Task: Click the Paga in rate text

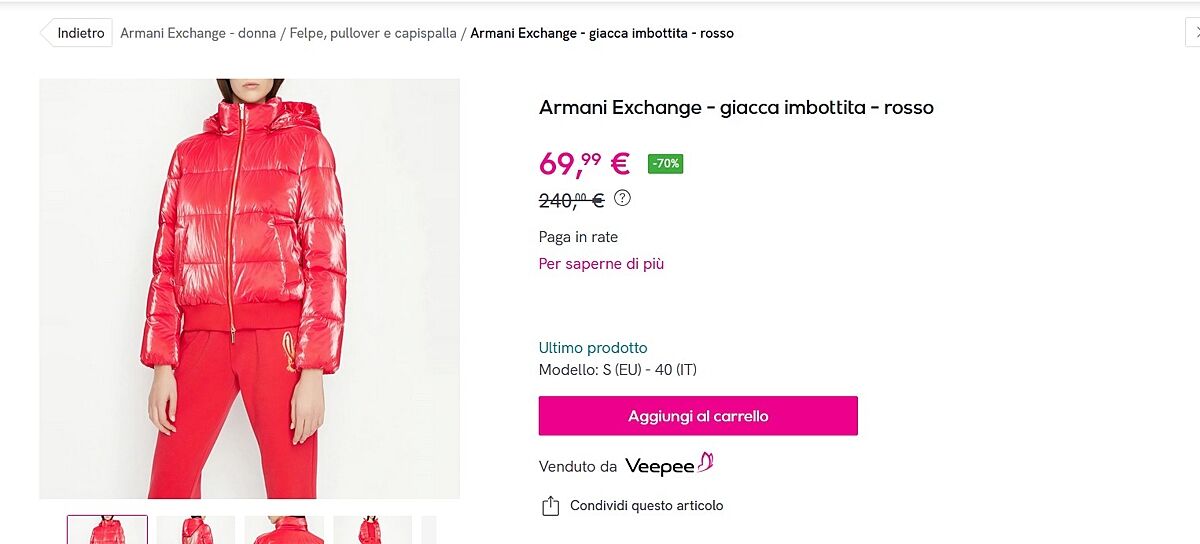Action: pyautogui.click(x=578, y=237)
